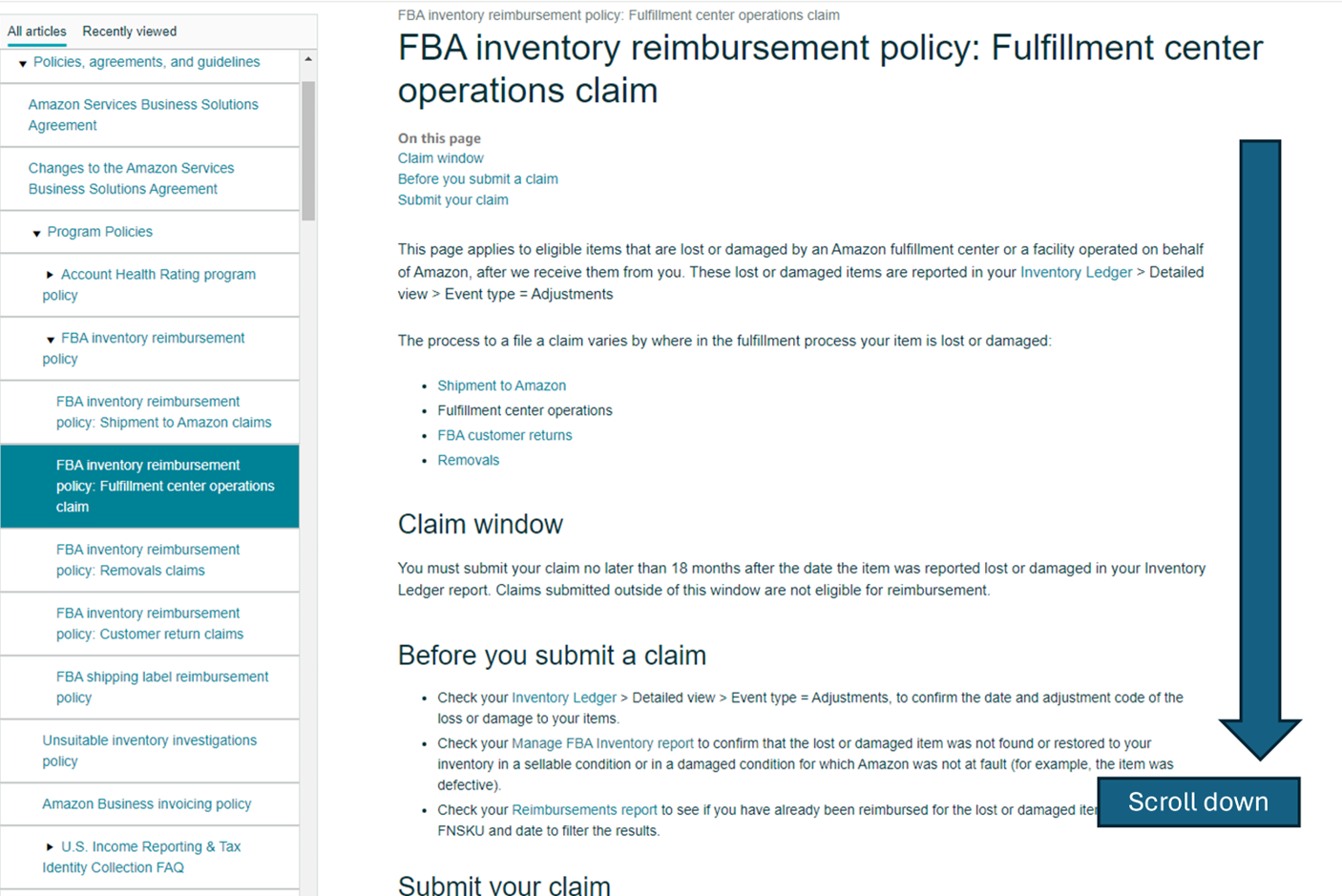The height and width of the screenshot is (896, 1342).
Task: Open the Recently viewed tab
Action: pos(130,31)
